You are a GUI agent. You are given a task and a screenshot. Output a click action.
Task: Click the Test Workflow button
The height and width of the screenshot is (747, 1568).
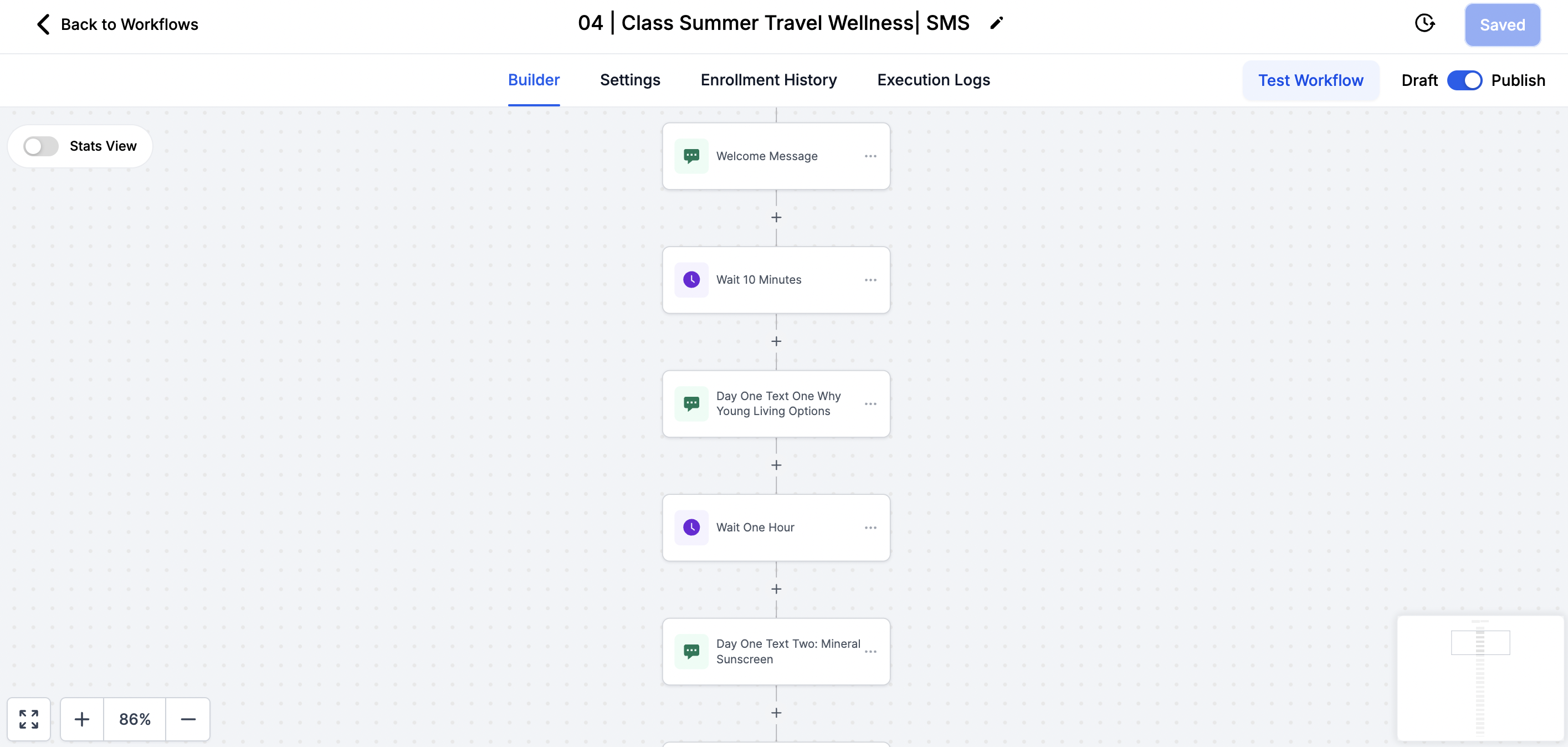[x=1310, y=80]
